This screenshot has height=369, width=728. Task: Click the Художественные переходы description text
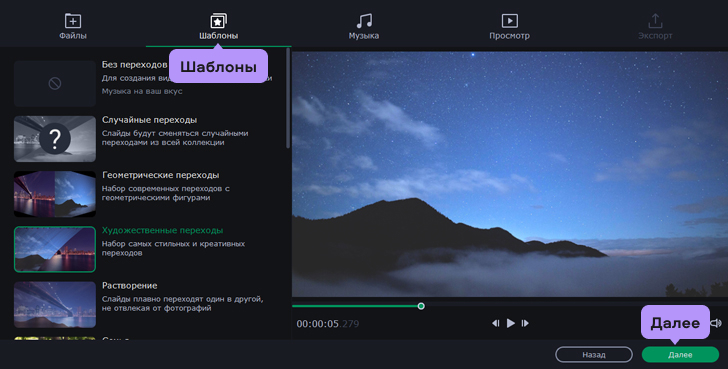[173, 248]
